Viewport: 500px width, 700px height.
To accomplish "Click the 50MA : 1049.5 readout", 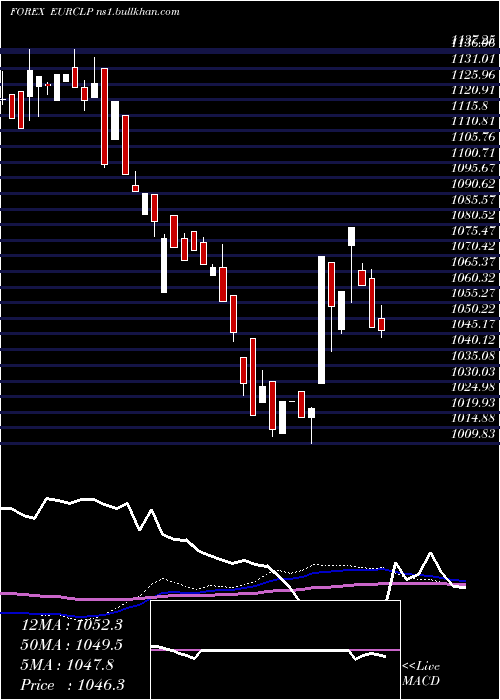I will 72,645.
